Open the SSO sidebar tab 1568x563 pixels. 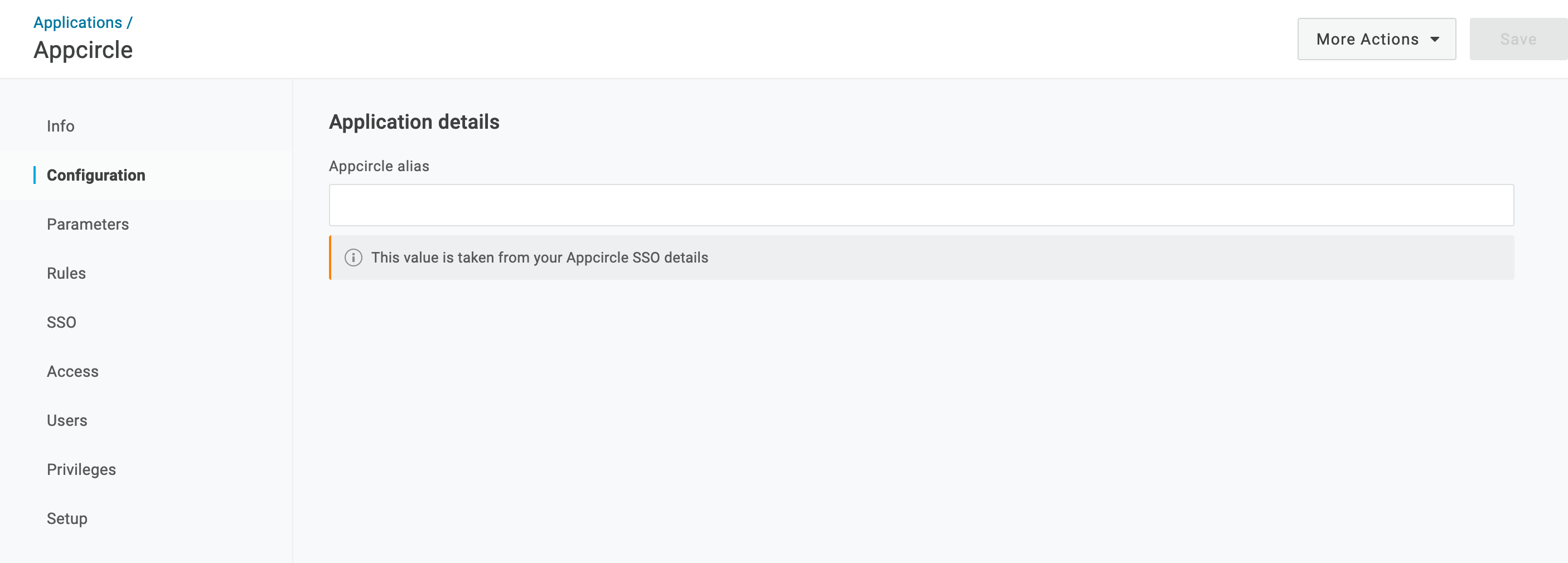pos(61,322)
